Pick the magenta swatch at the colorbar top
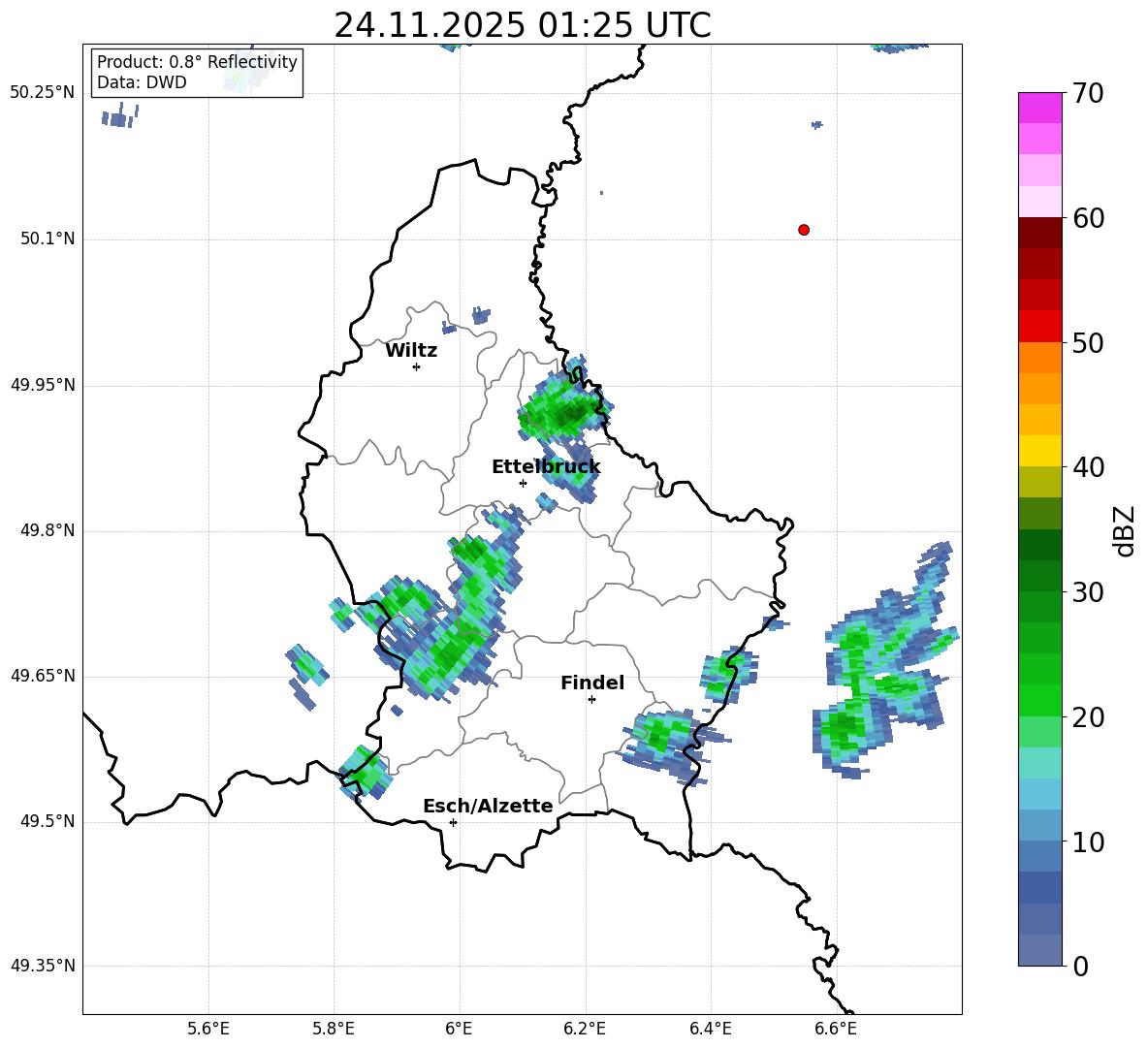This screenshot has height=1048, width=1148. [x=1040, y=108]
